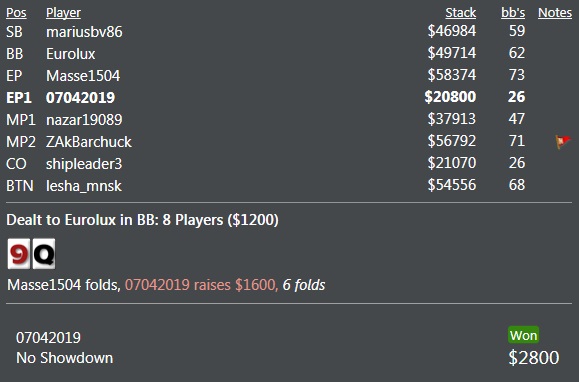
Task: Sort by the Stack column header
Action: tap(460, 13)
